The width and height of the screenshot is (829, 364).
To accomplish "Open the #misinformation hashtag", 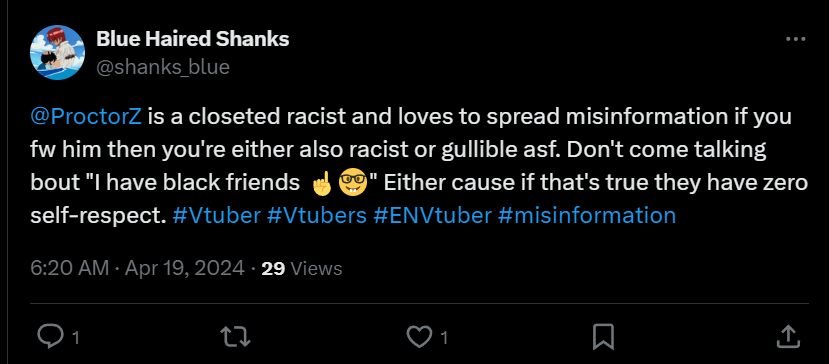I will (587, 216).
